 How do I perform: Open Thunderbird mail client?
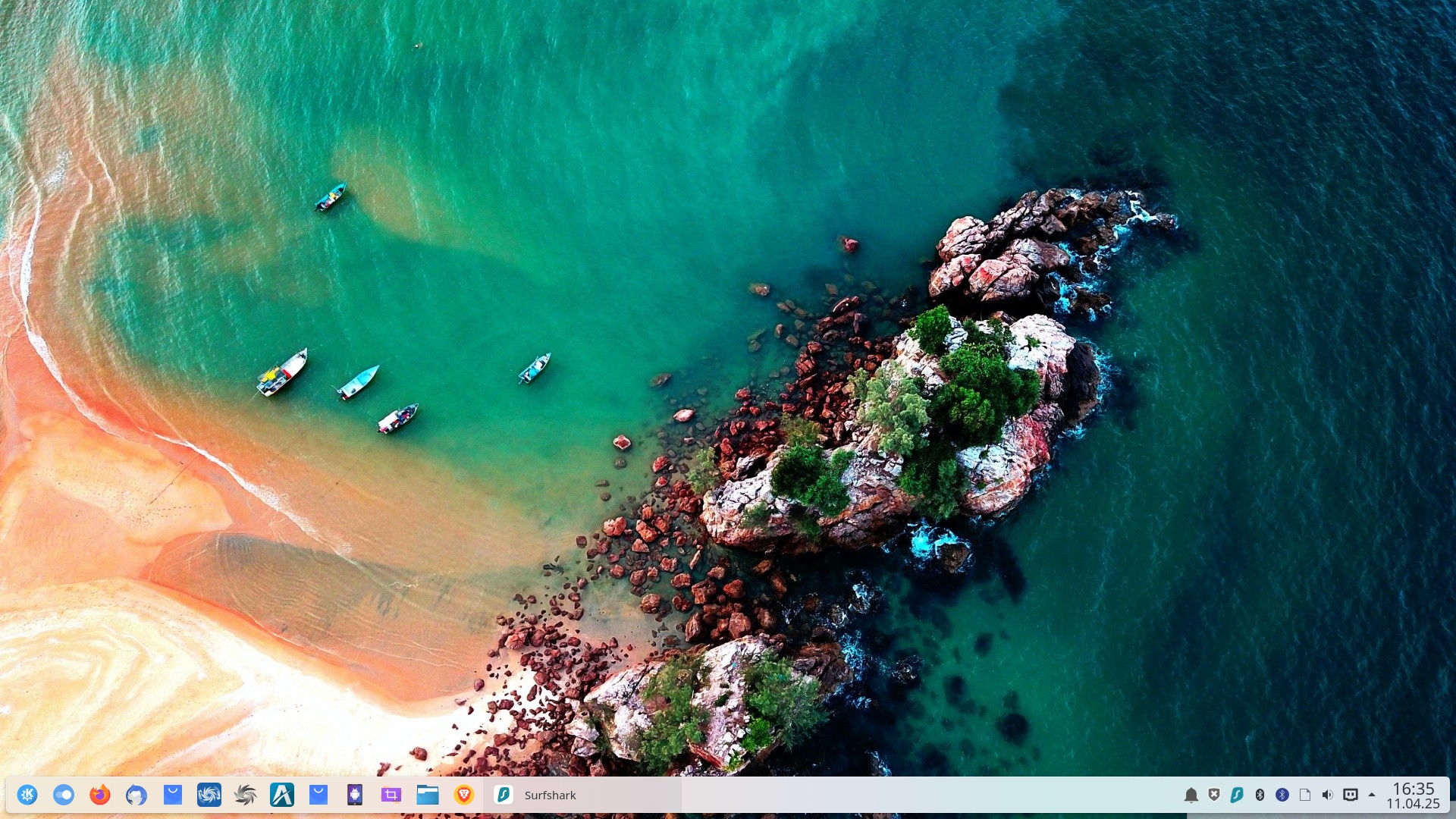click(136, 795)
